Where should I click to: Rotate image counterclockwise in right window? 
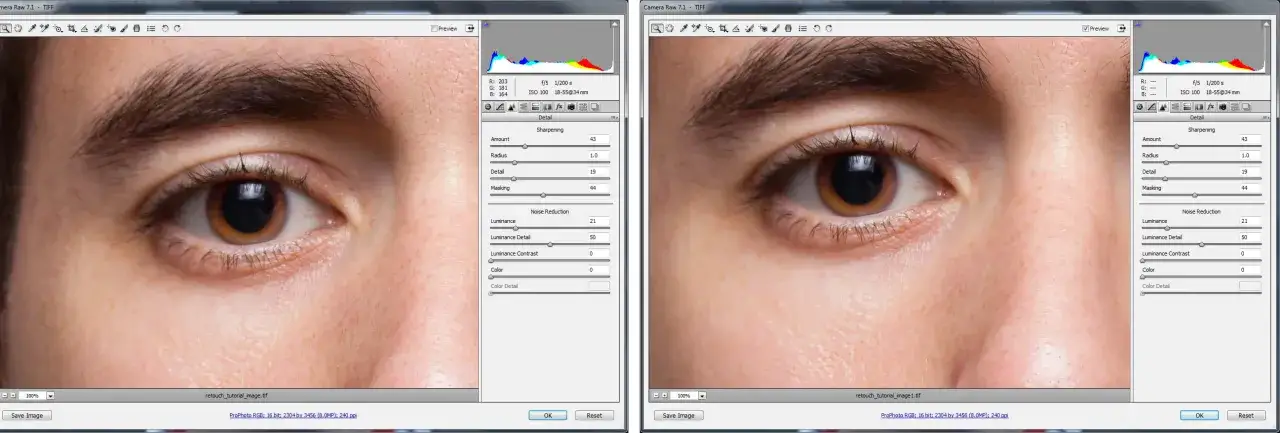click(x=816, y=28)
